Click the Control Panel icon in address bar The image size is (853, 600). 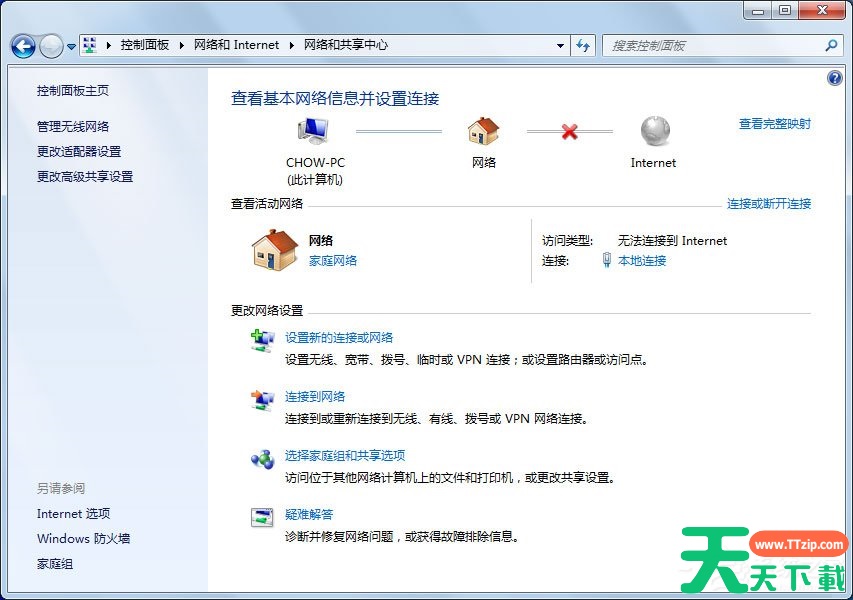[90, 45]
